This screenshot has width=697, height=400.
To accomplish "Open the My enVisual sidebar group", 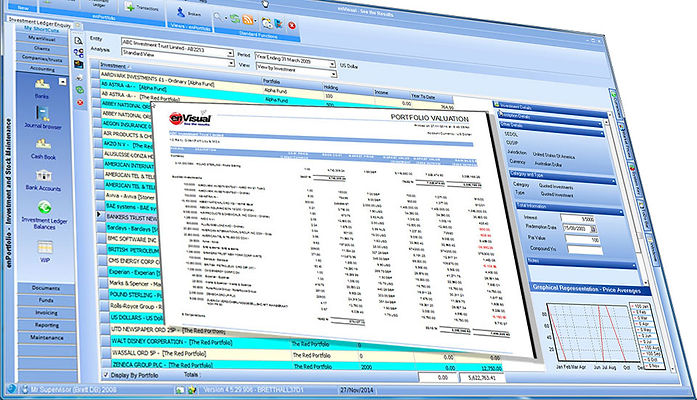I will (42, 39).
